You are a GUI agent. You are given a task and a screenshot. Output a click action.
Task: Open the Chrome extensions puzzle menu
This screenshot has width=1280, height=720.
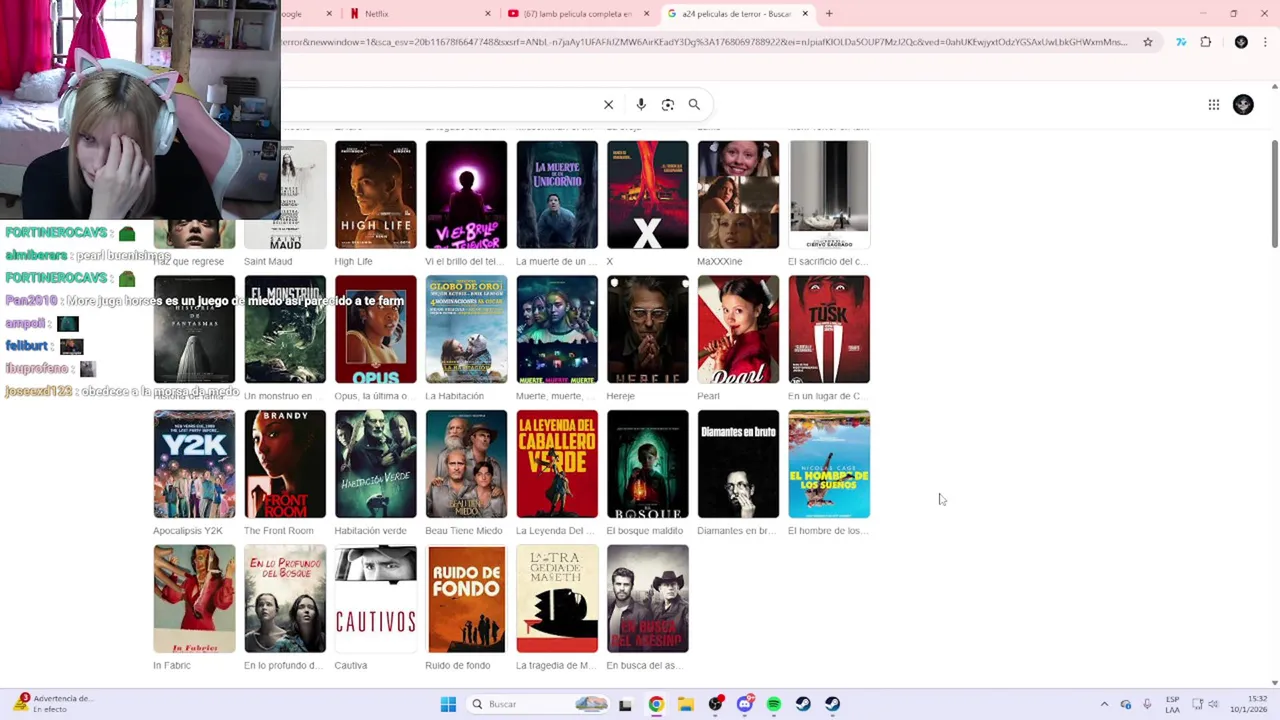click(x=1205, y=42)
